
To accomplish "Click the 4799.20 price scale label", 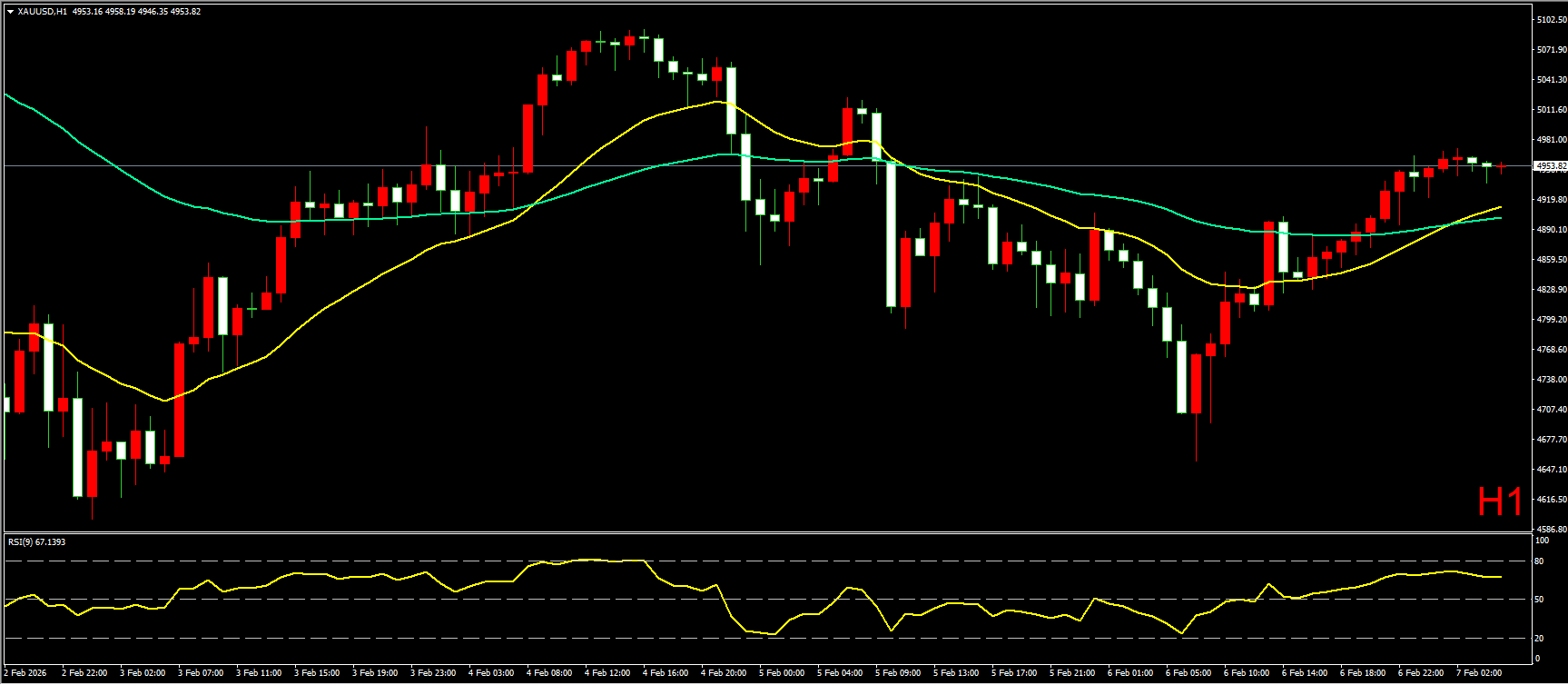I will coord(1551,320).
